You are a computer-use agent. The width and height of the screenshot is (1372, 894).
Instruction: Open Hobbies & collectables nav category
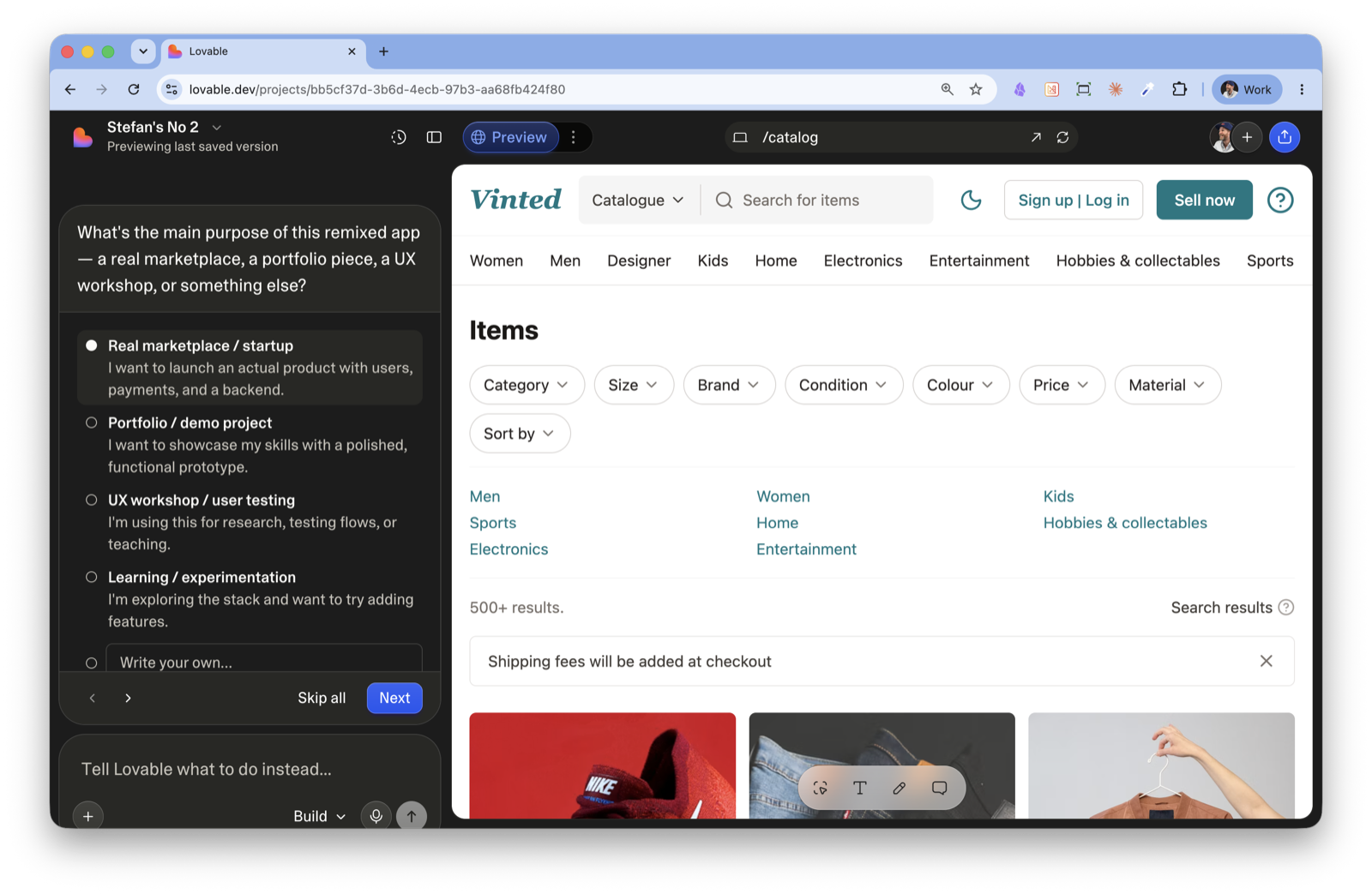pos(1138,261)
